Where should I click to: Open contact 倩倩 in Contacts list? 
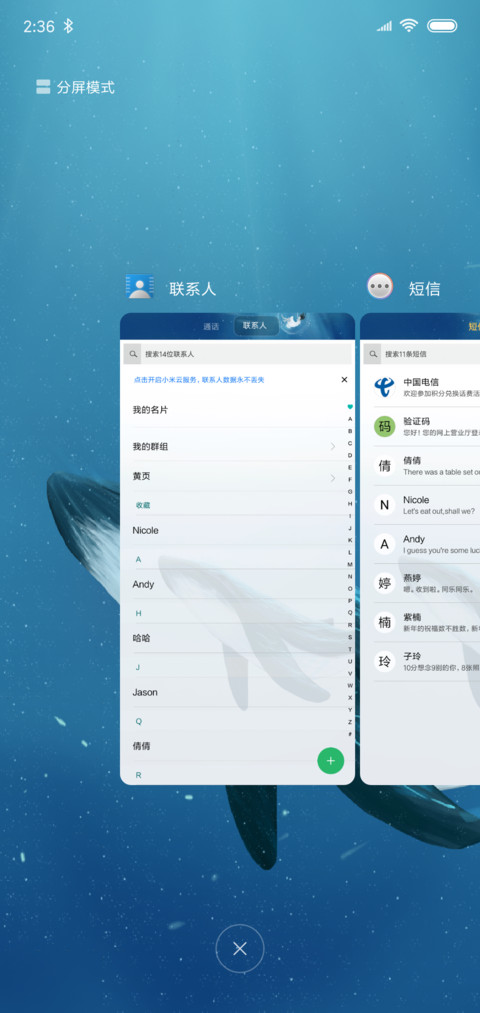click(141, 746)
